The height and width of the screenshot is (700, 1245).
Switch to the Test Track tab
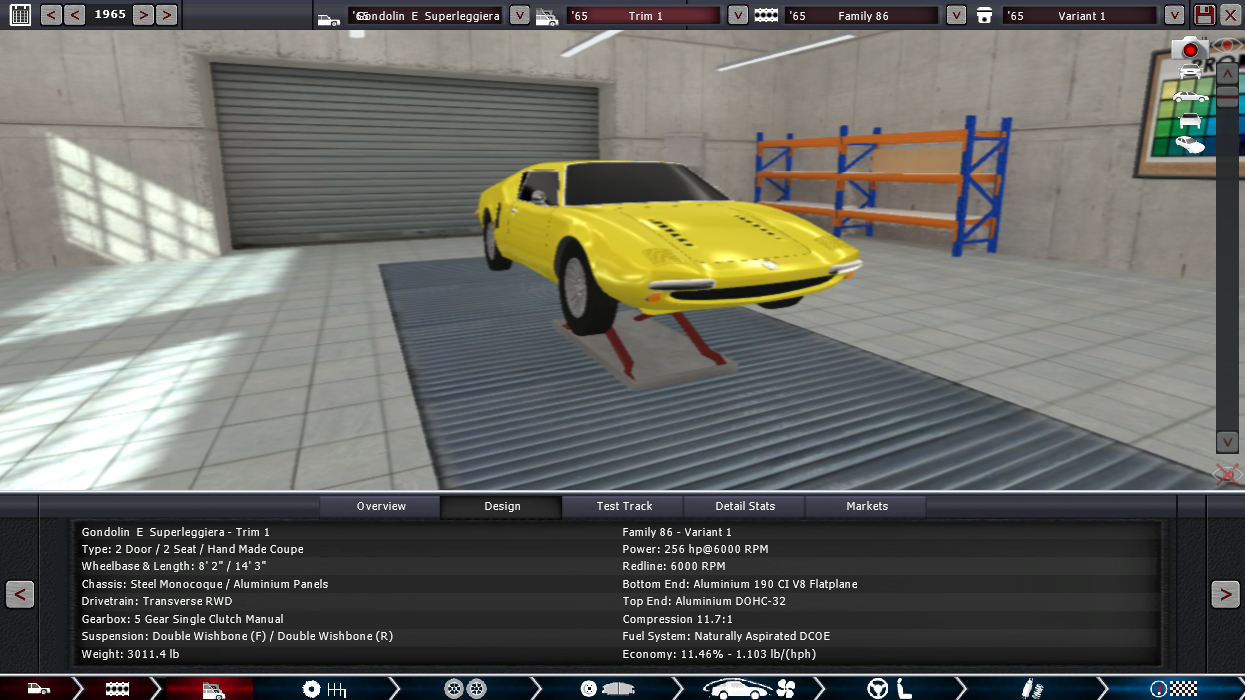[x=624, y=506]
